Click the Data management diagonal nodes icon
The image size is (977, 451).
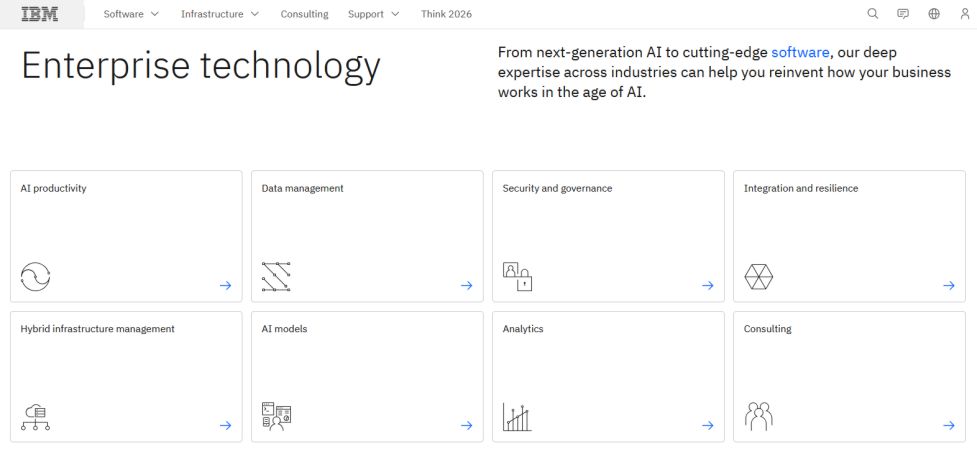277,277
